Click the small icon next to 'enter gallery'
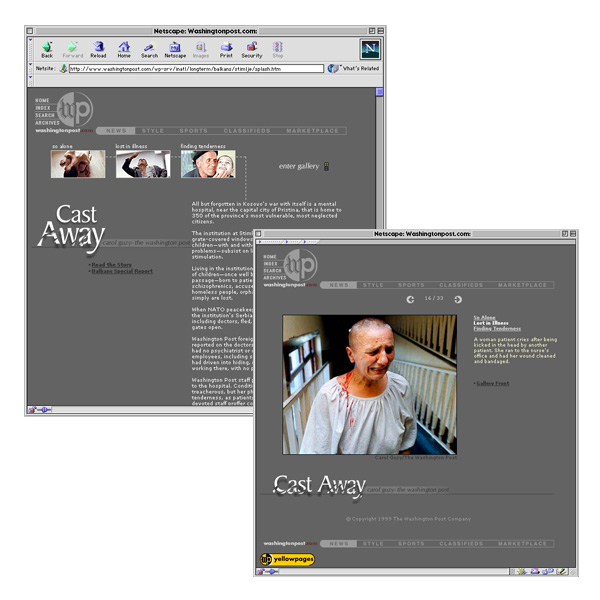This screenshot has height=600, width=600. click(326, 166)
